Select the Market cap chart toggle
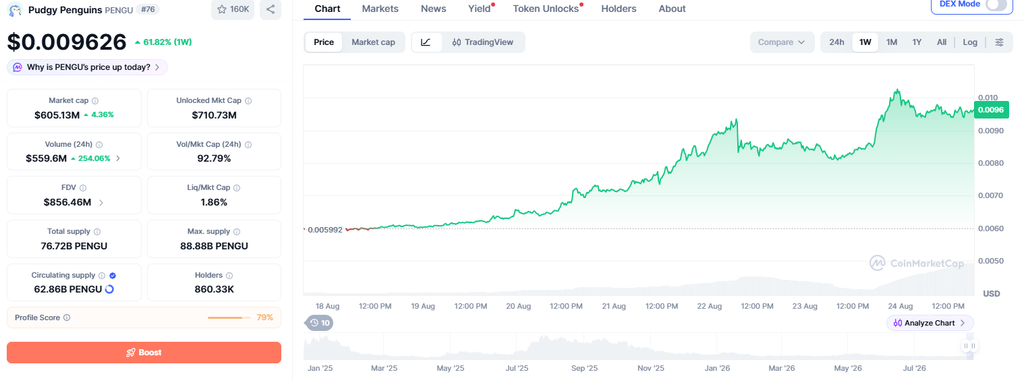 374,42
